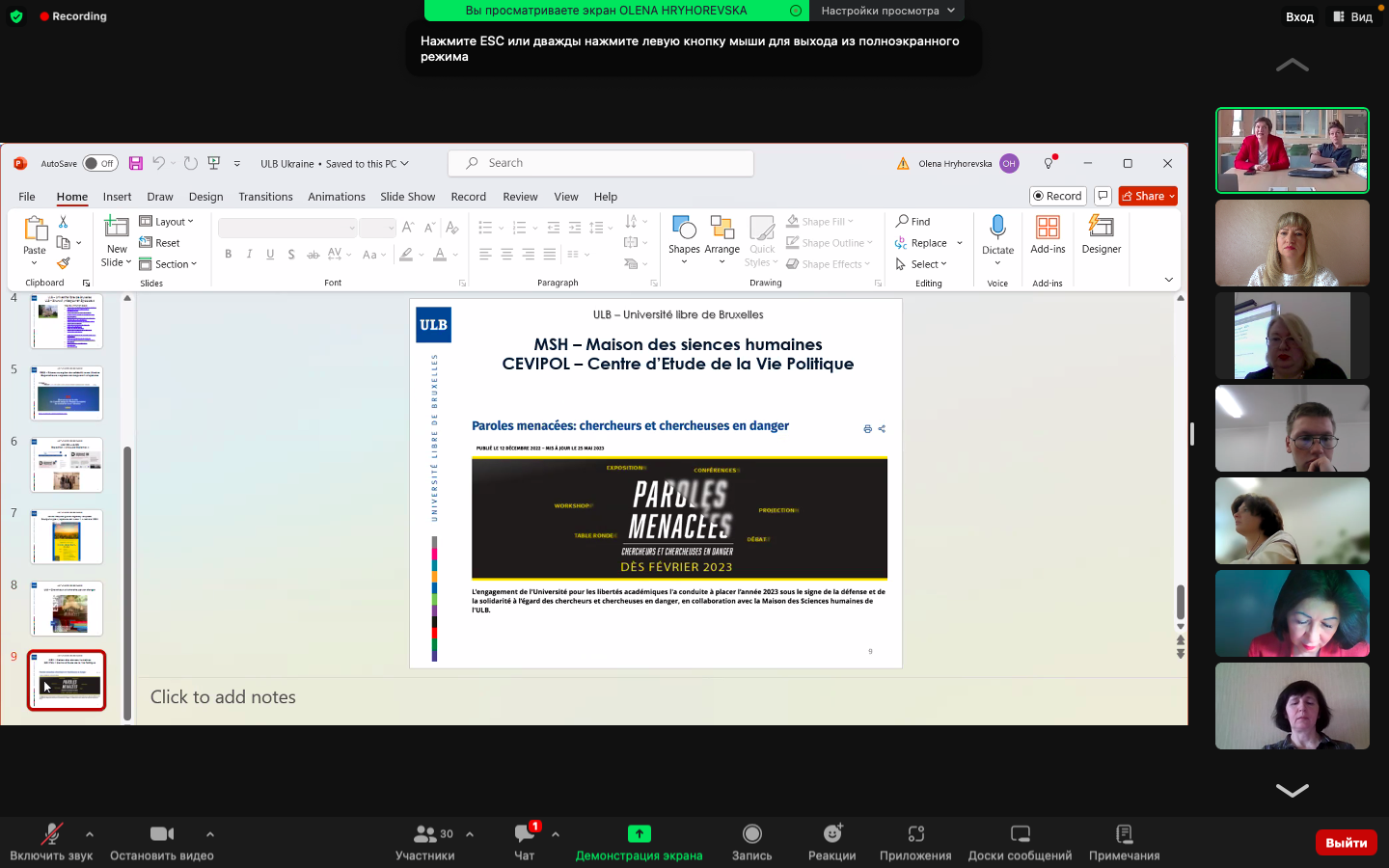The image size is (1389, 868).
Task: Click the Dictate microphone icon
Action: tap(997, 229)
